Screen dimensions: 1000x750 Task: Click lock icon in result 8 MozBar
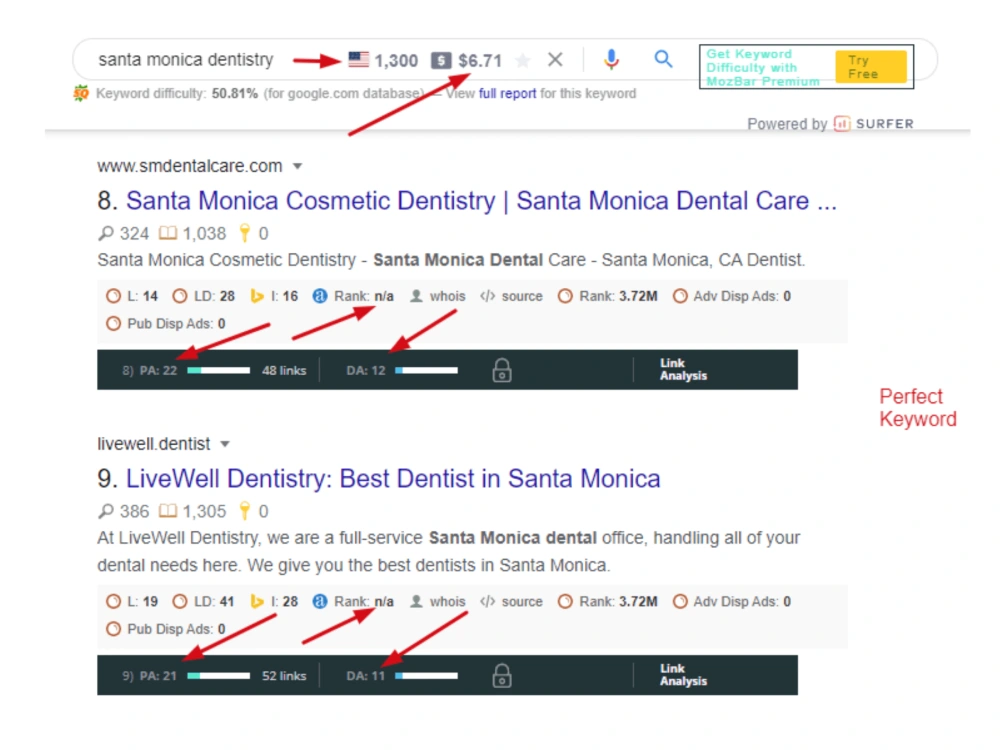point(502,370)
